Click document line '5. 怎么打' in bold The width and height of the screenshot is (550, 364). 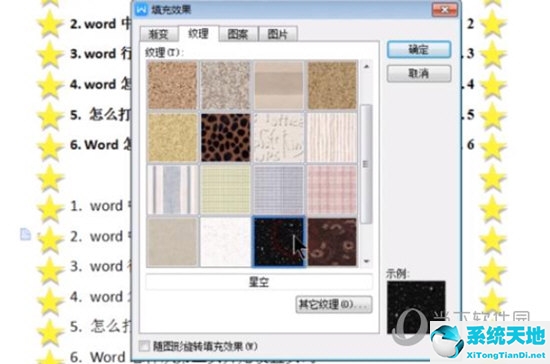tap(100, 114)
